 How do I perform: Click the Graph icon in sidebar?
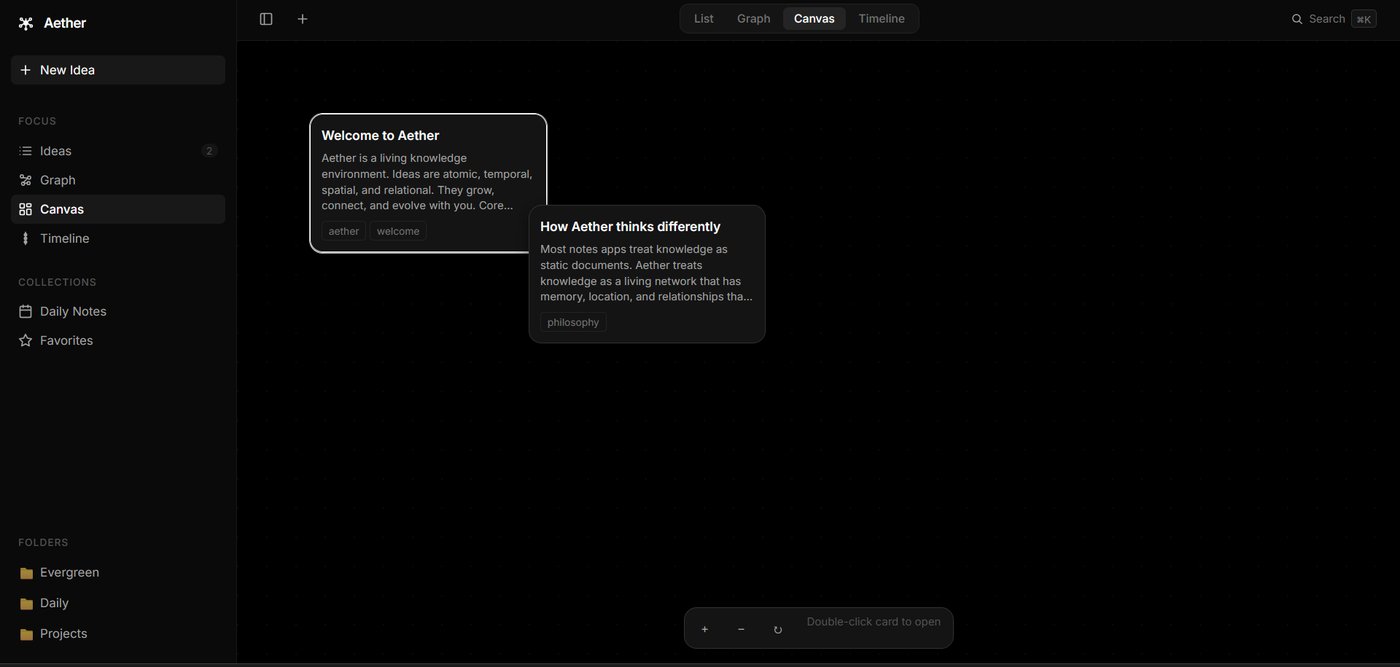(26, 180)
